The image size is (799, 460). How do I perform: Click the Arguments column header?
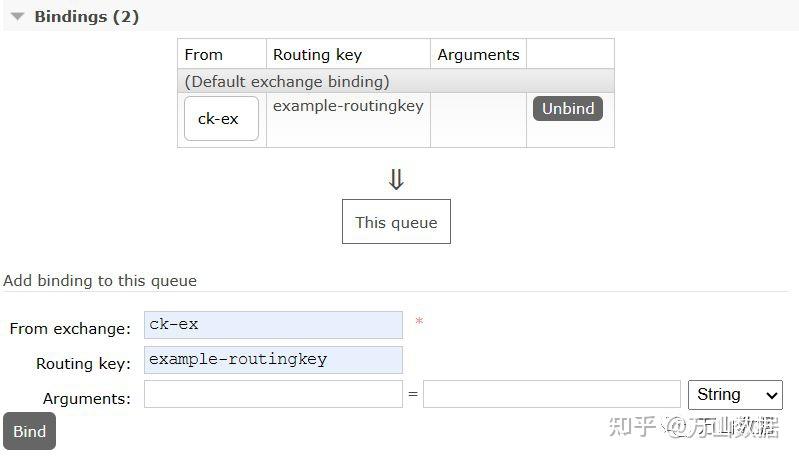click(x=478, y=55)
